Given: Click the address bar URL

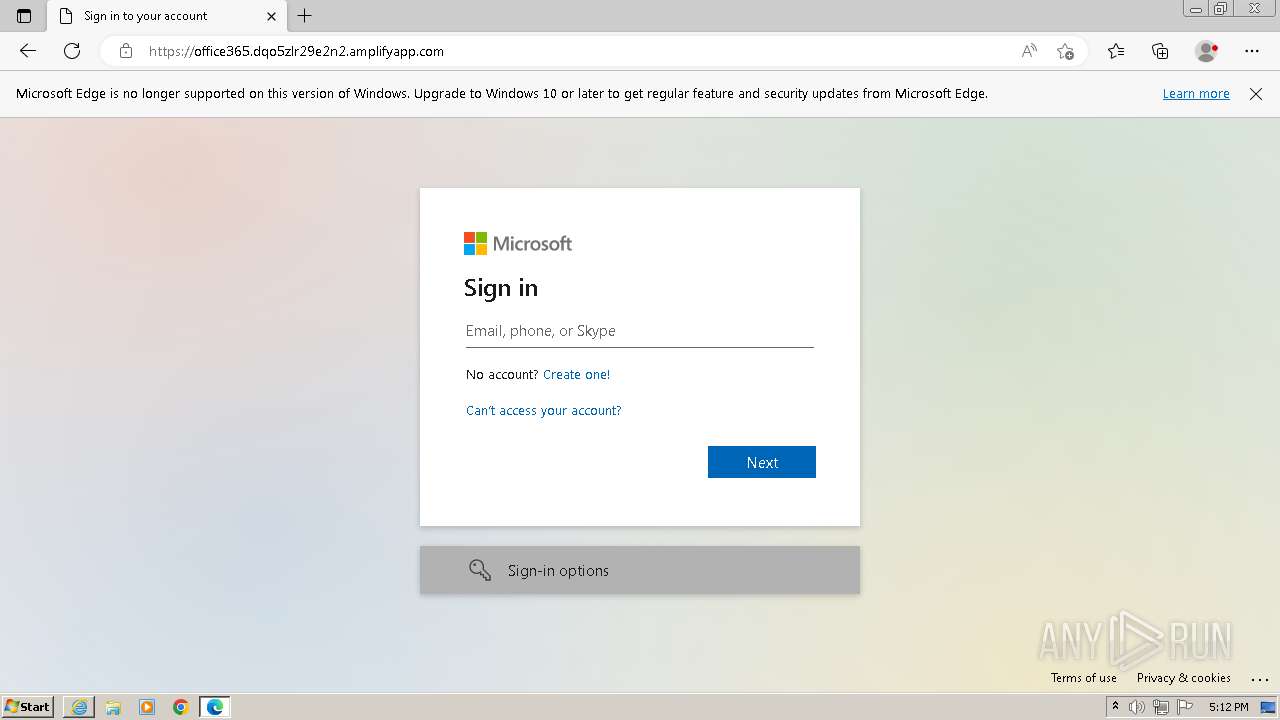Looking at the screenshot, I should click(x=296, y=51).
